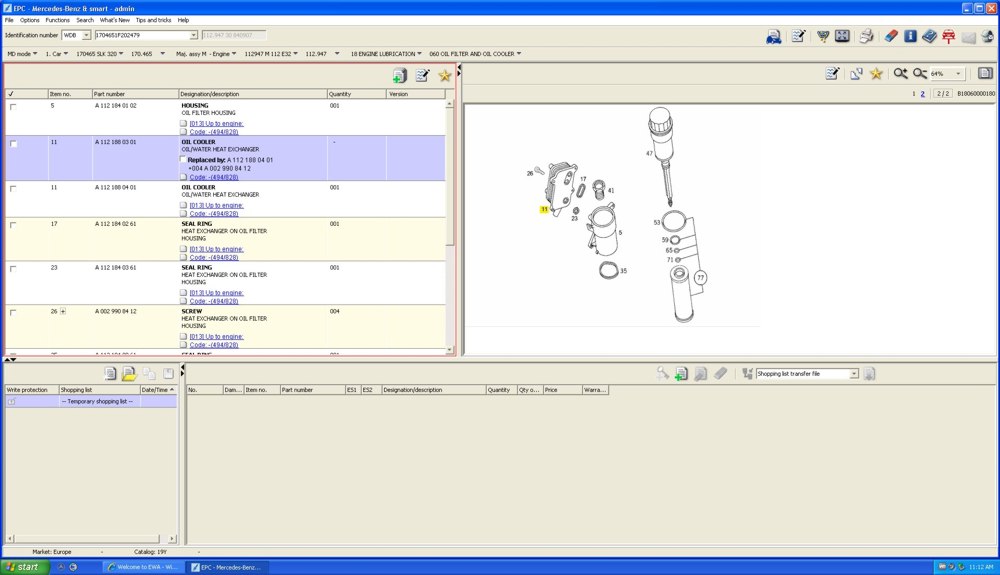Click callout 77 circle in diagram
Image resolution: width=1000 pixels, height=575 pixels.
coord(700,277)
